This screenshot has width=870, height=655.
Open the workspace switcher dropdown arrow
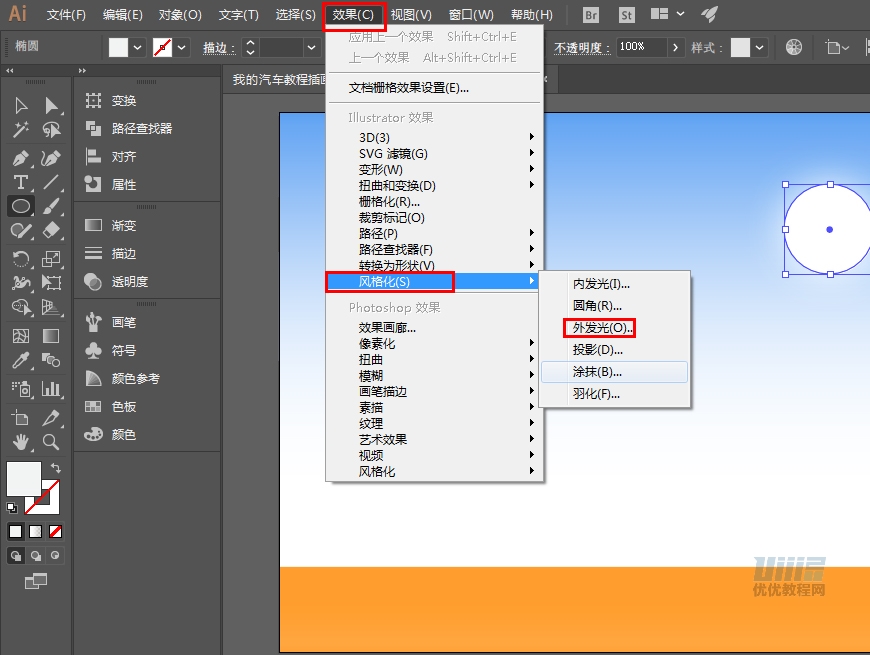pos(679,15)
